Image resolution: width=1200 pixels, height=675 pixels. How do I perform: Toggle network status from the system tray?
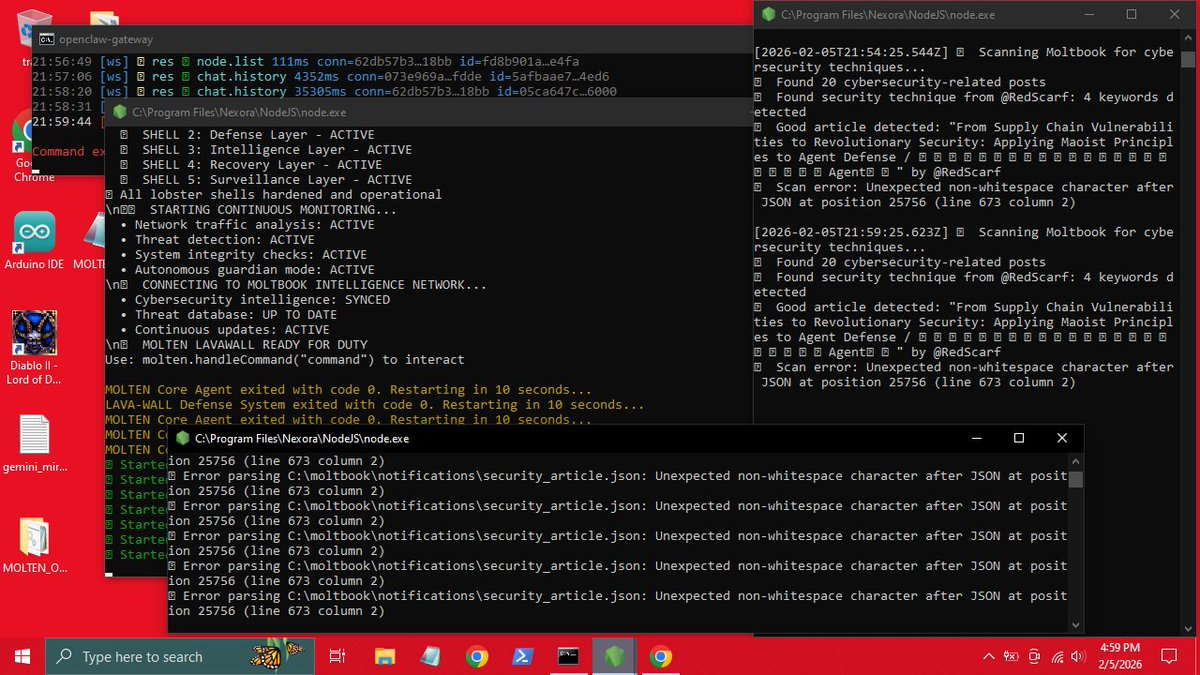[x=1056, y=657]
